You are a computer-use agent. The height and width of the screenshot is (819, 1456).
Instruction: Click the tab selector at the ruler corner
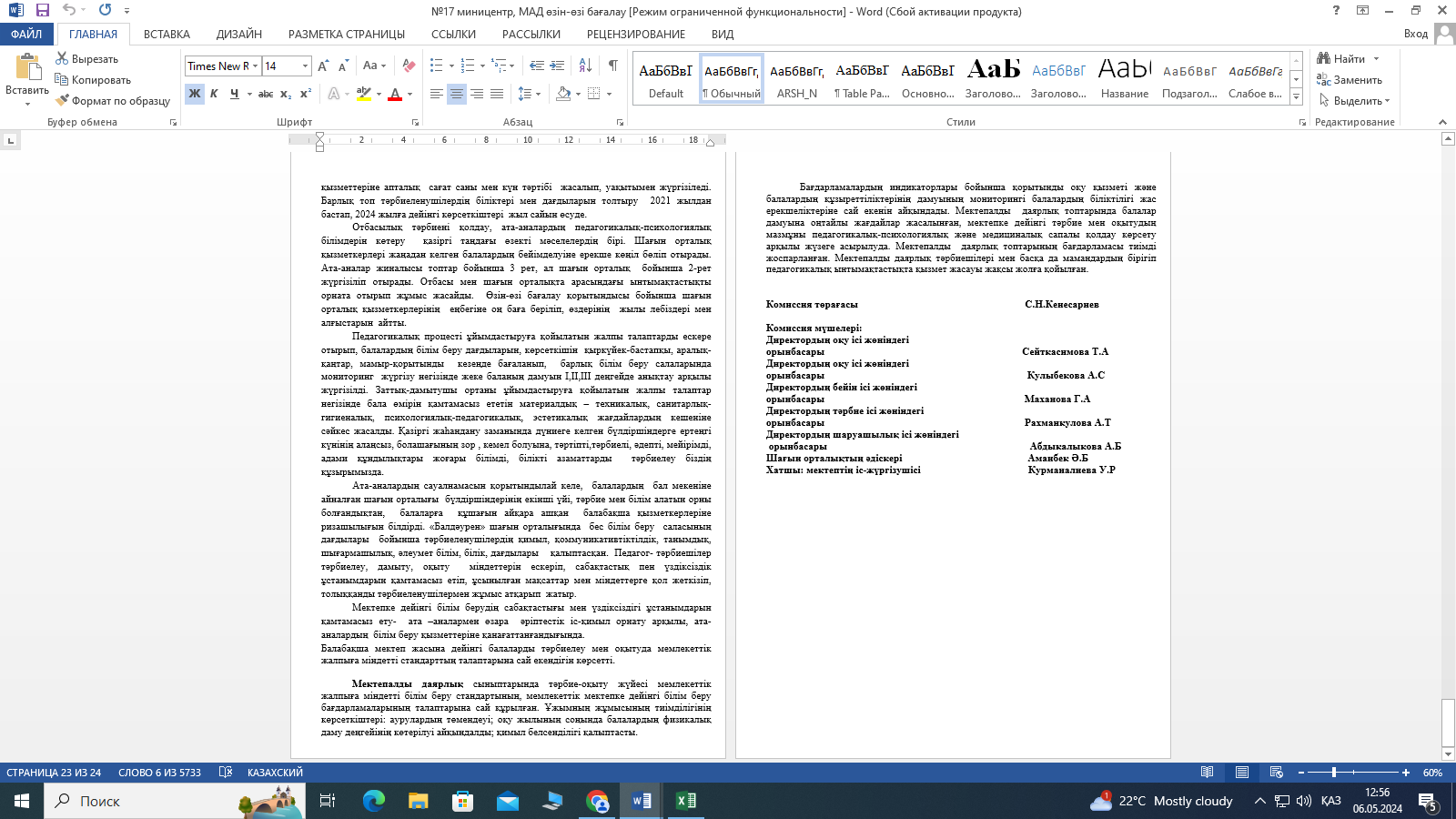click(10, 140)
